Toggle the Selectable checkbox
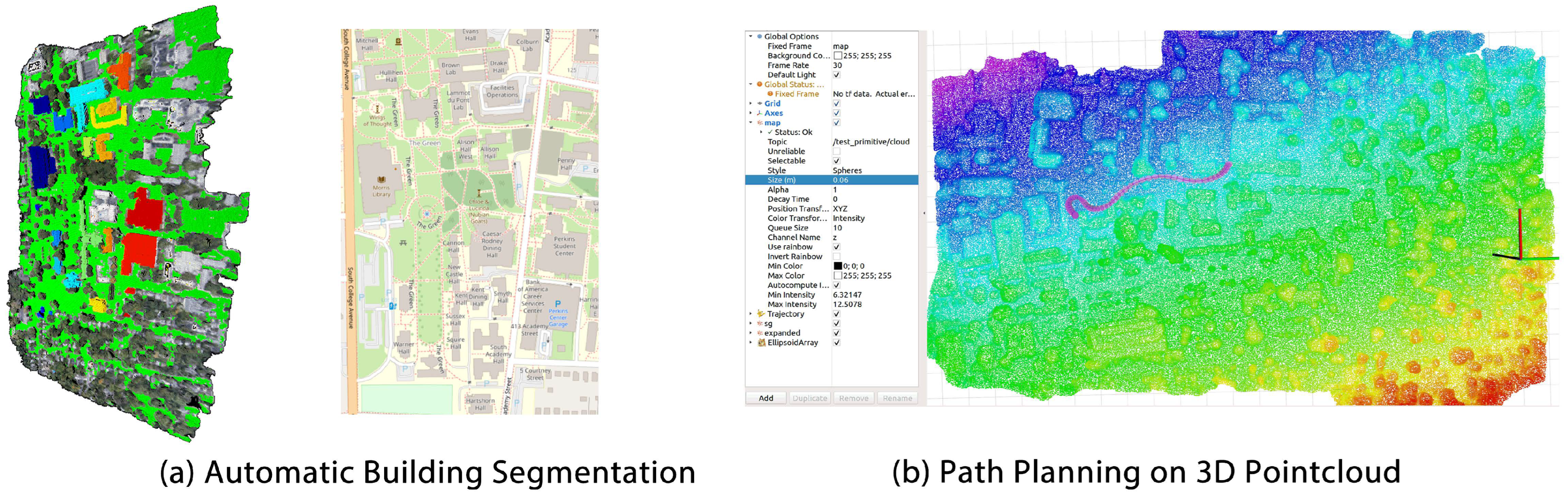1568x494 pixels. click(x=836, y=161)
